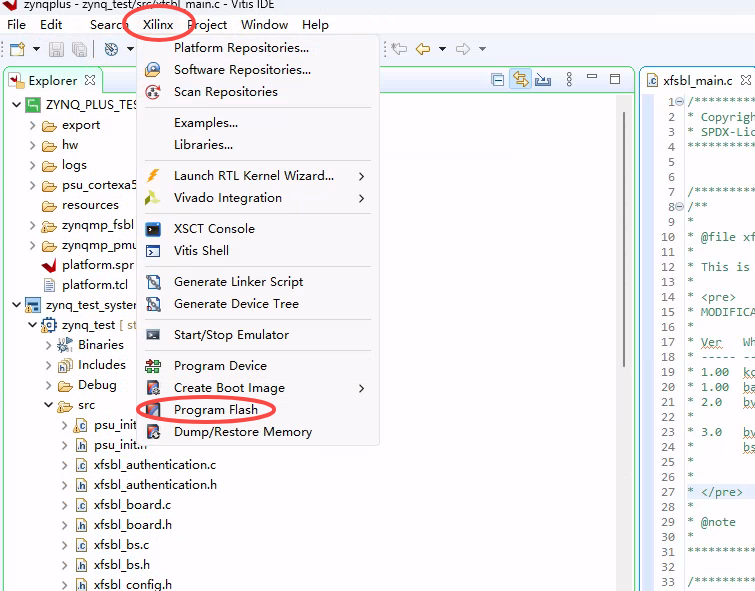Click the New toolbar icon
755x591 pixels.
[x=18, y=49]
